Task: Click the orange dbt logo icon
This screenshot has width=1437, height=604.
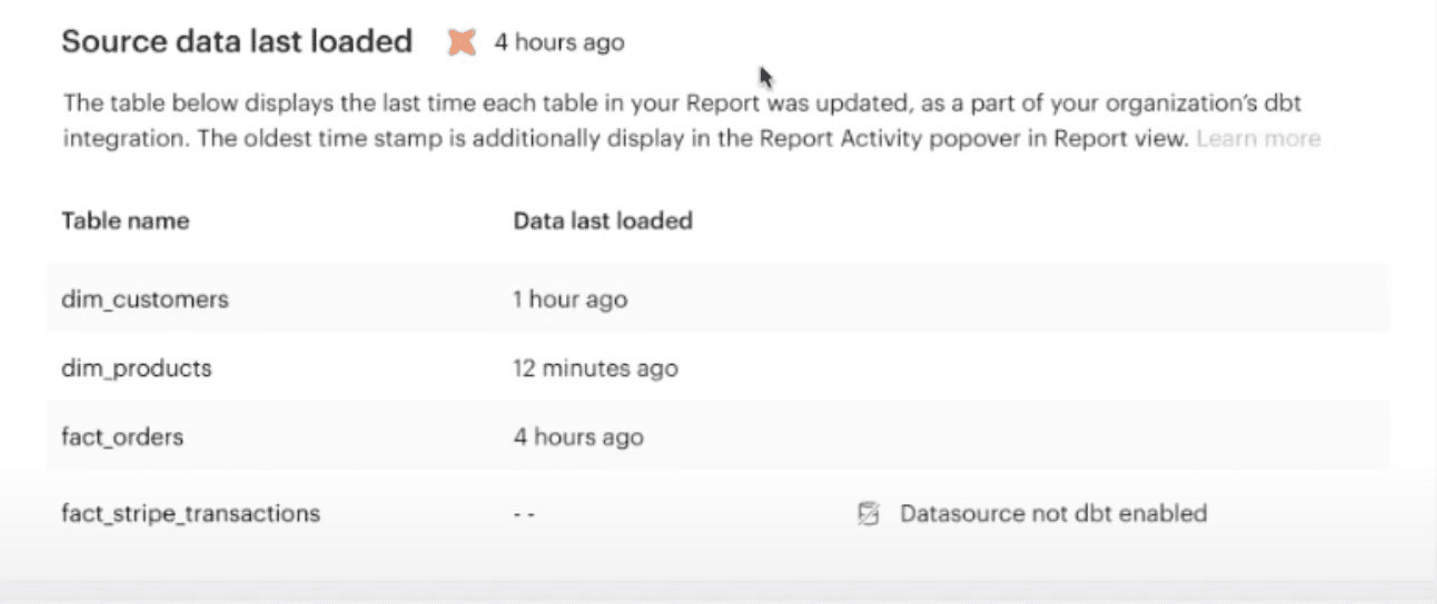Action: pos(461,42)
